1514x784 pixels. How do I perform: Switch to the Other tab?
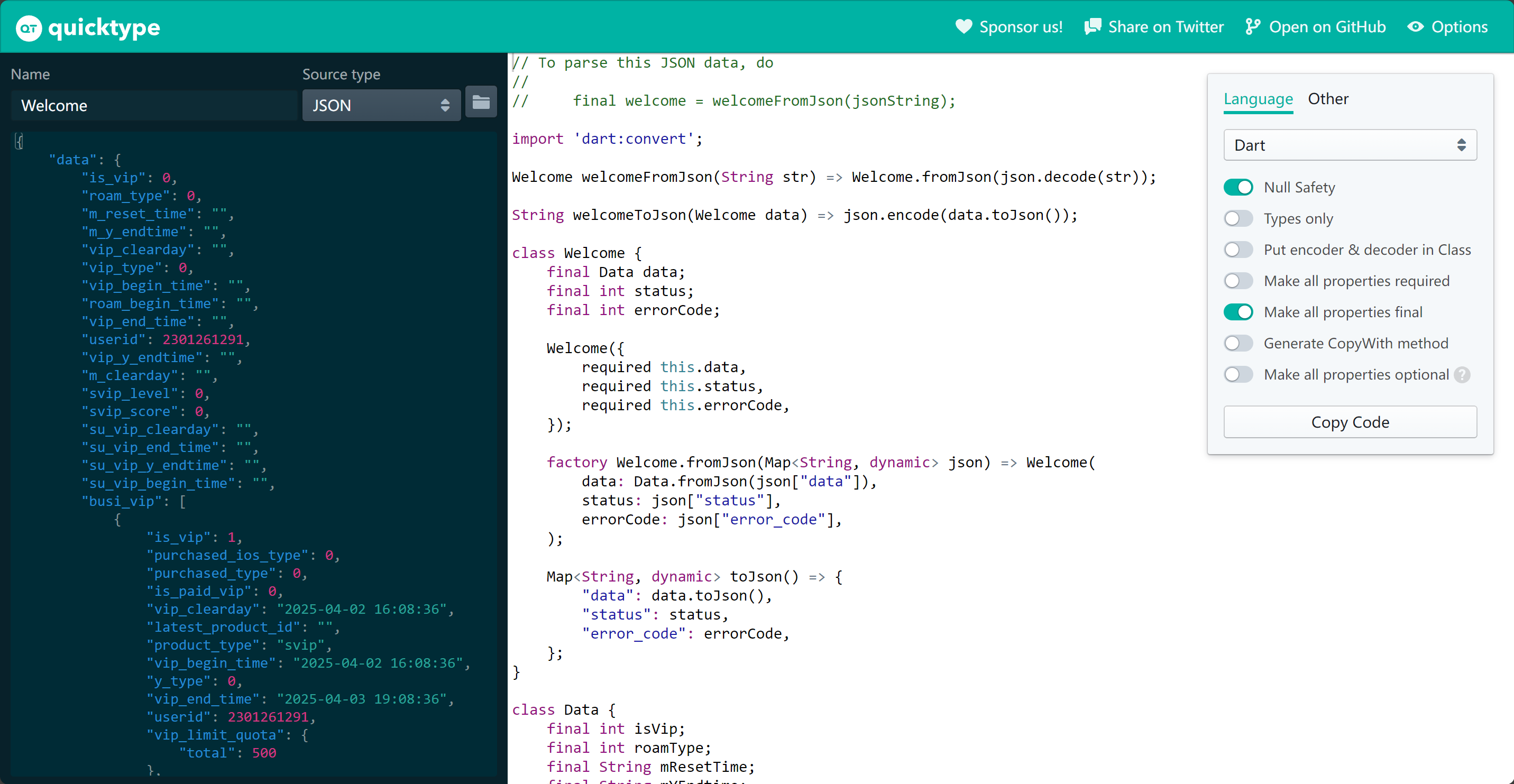(x=1328, y=99)
